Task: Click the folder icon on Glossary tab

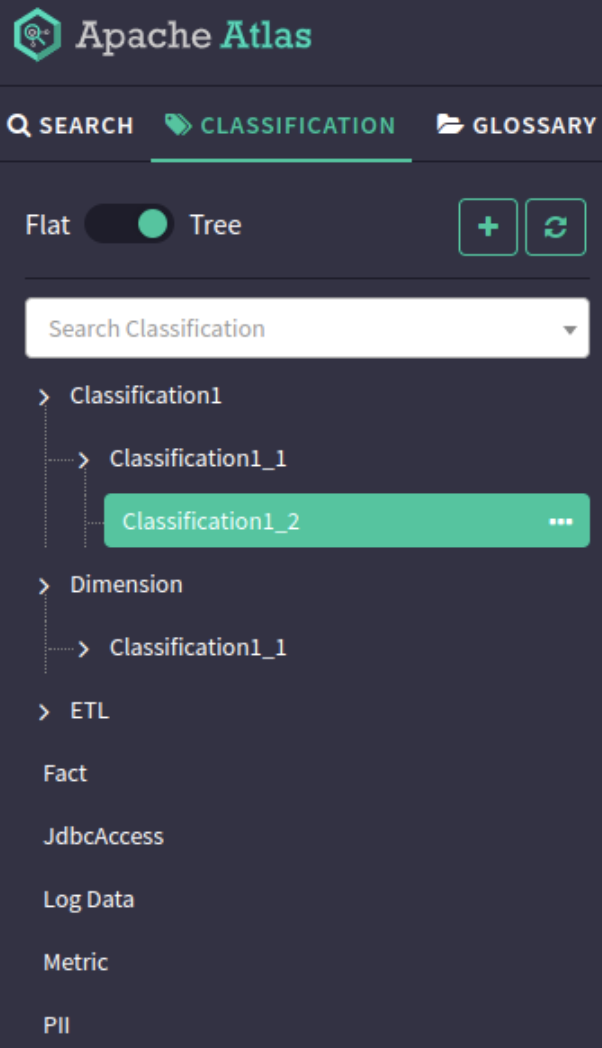Action: pyautogui.click(x=450, y=125)
